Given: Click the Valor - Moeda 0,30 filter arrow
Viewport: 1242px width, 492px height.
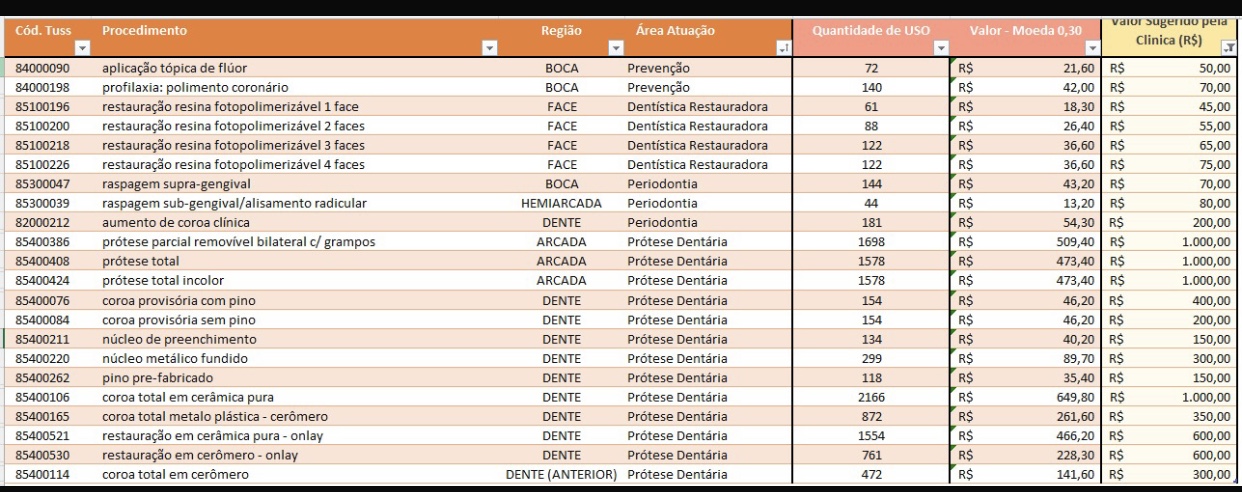Looking at the screenshot, I should [1092, 48].
